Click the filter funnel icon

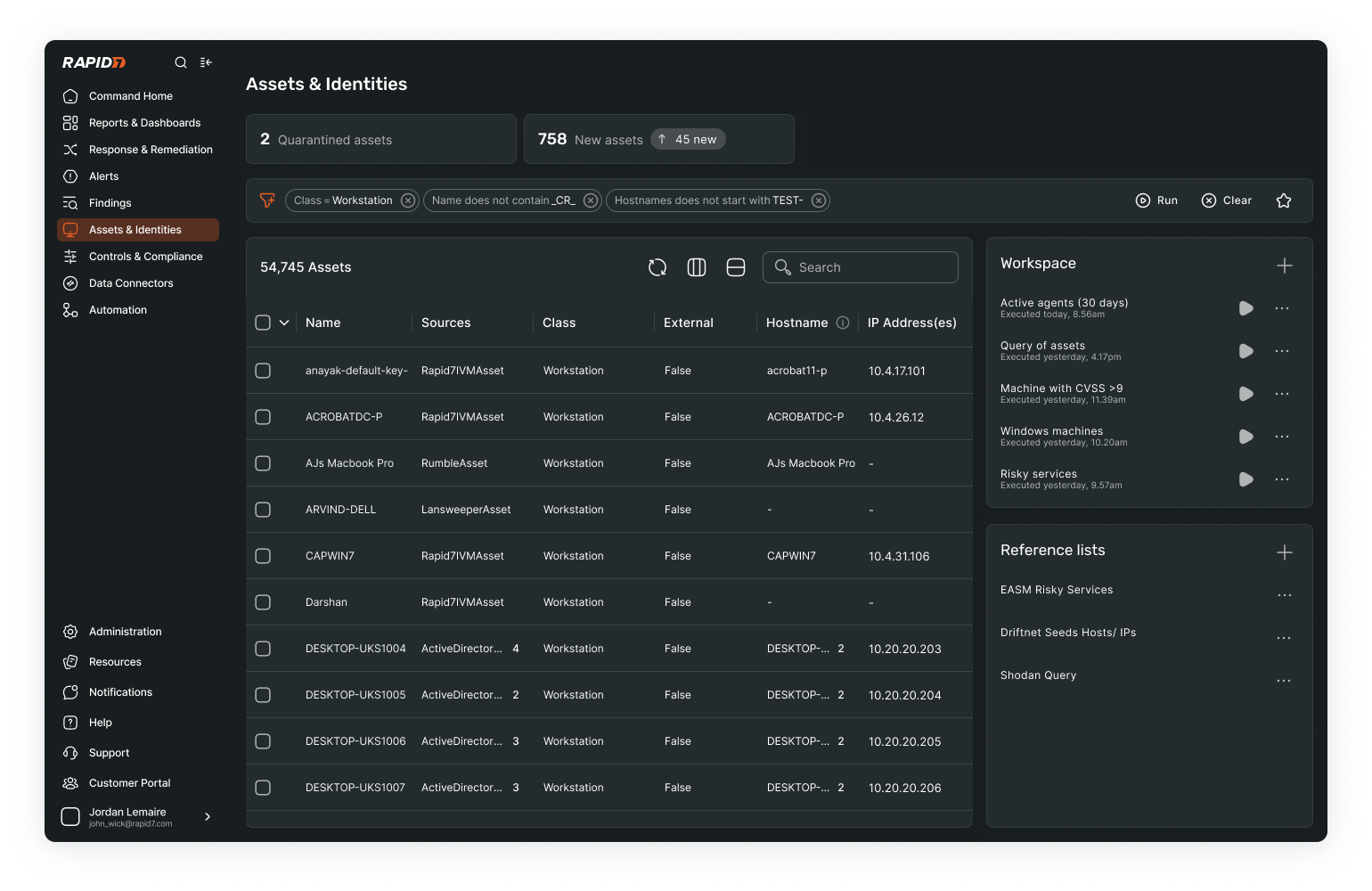(x=267, y=200)
